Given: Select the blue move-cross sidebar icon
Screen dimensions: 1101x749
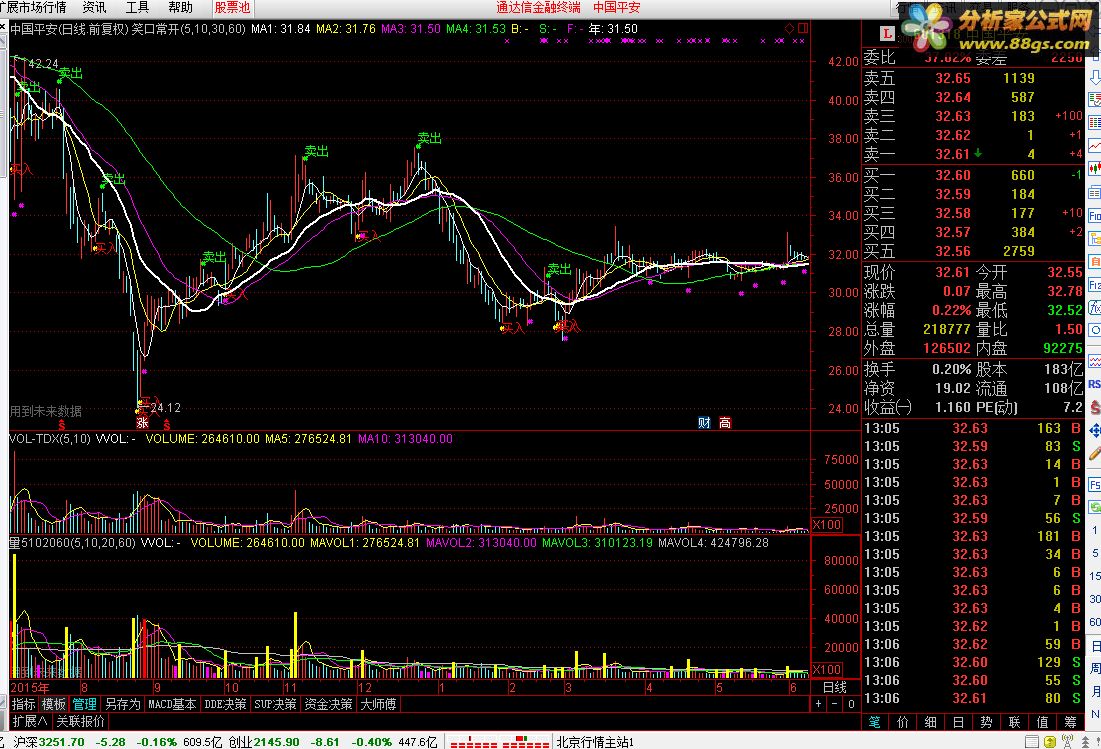Looking at the screenshot, I should point(1094,430).
